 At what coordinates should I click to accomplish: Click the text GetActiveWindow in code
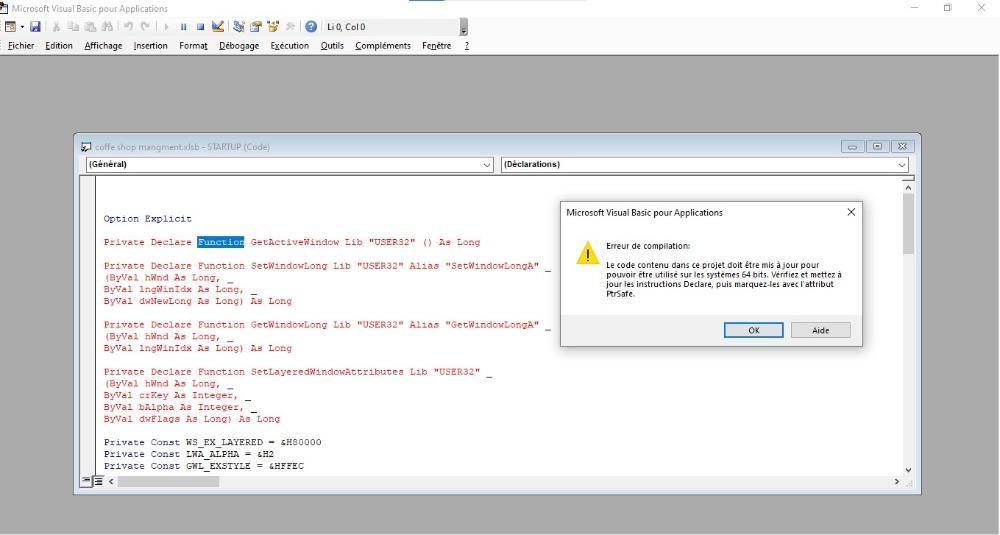pos(295,242)
